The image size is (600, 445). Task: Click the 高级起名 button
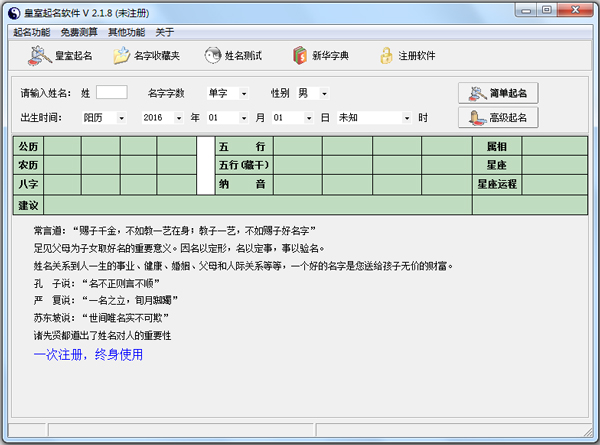(x=498, y=117)
